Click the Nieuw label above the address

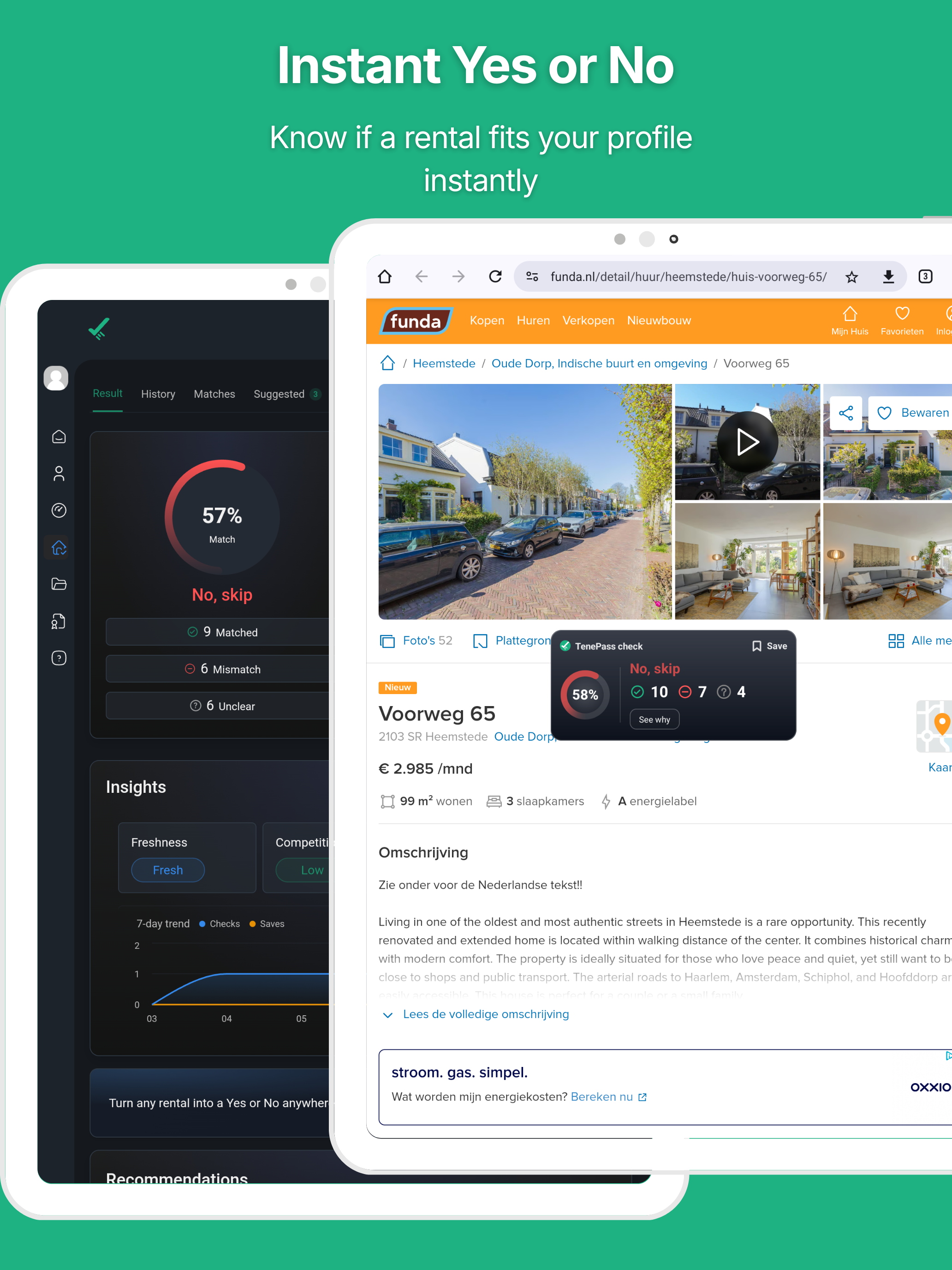(398, 687)
